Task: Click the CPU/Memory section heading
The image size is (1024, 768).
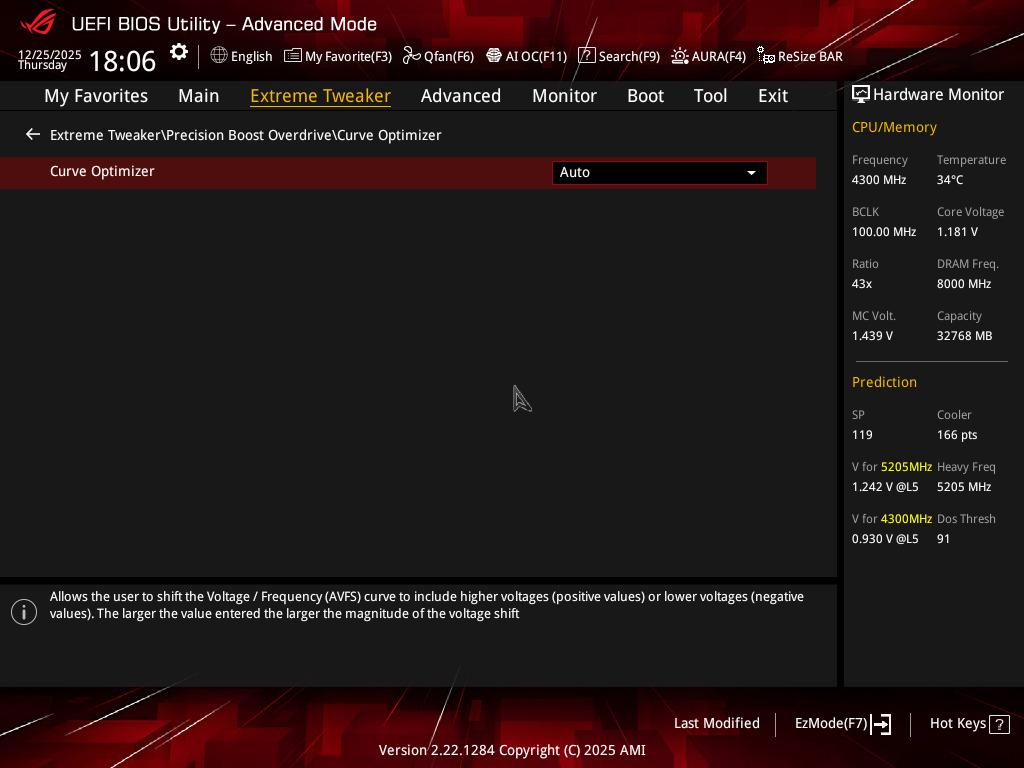Action: tap(894, 127)
